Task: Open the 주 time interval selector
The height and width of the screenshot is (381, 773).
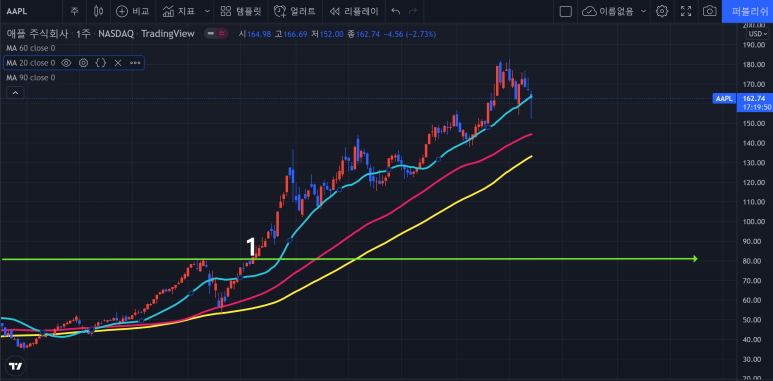Action: [74, 11]
